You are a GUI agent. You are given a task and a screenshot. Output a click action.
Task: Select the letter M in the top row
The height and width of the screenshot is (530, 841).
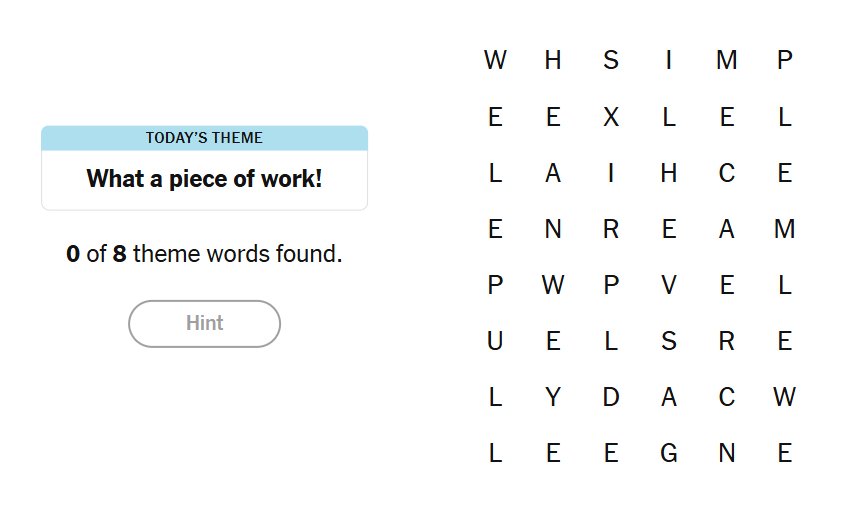[x=727, y=61]
